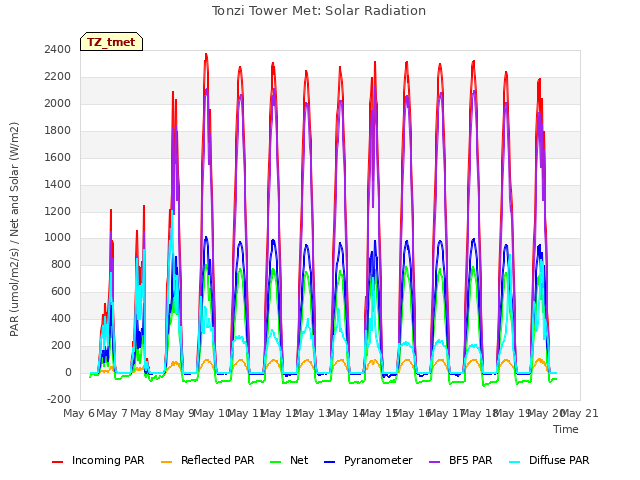
Task: Click the 2400 y-axis tick label
Action: point(58,49)
